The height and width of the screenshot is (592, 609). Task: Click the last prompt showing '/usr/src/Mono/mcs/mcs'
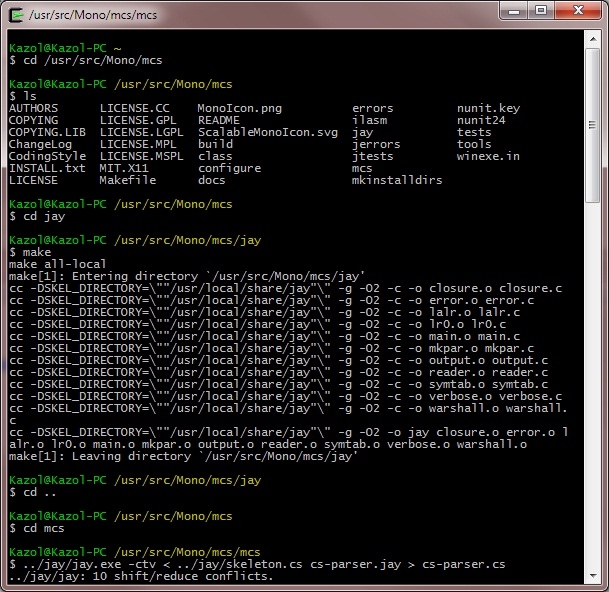(x=135, y=552)
